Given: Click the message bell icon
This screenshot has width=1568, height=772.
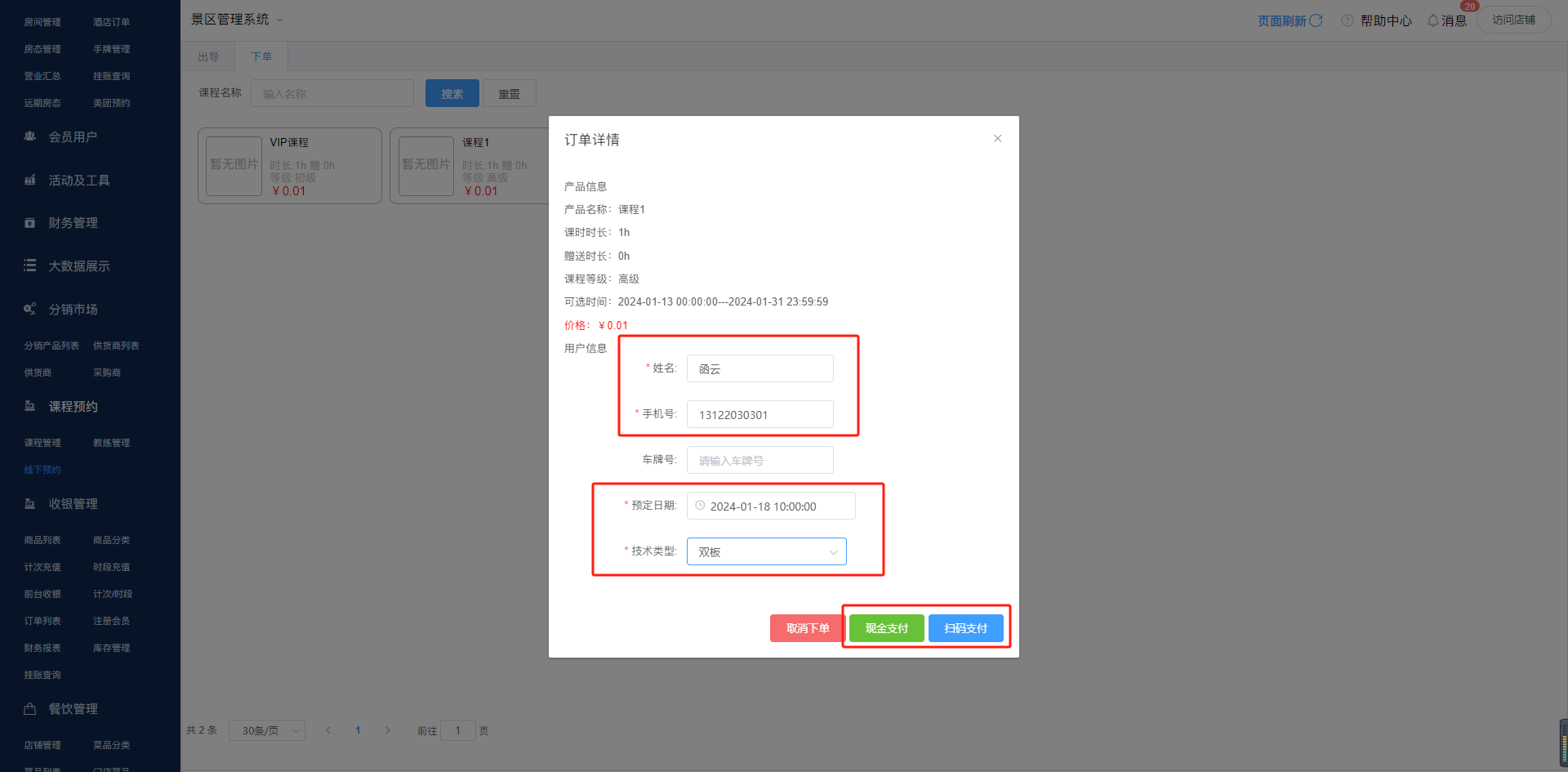Looking at the screenshot, I should (1433, 20).
